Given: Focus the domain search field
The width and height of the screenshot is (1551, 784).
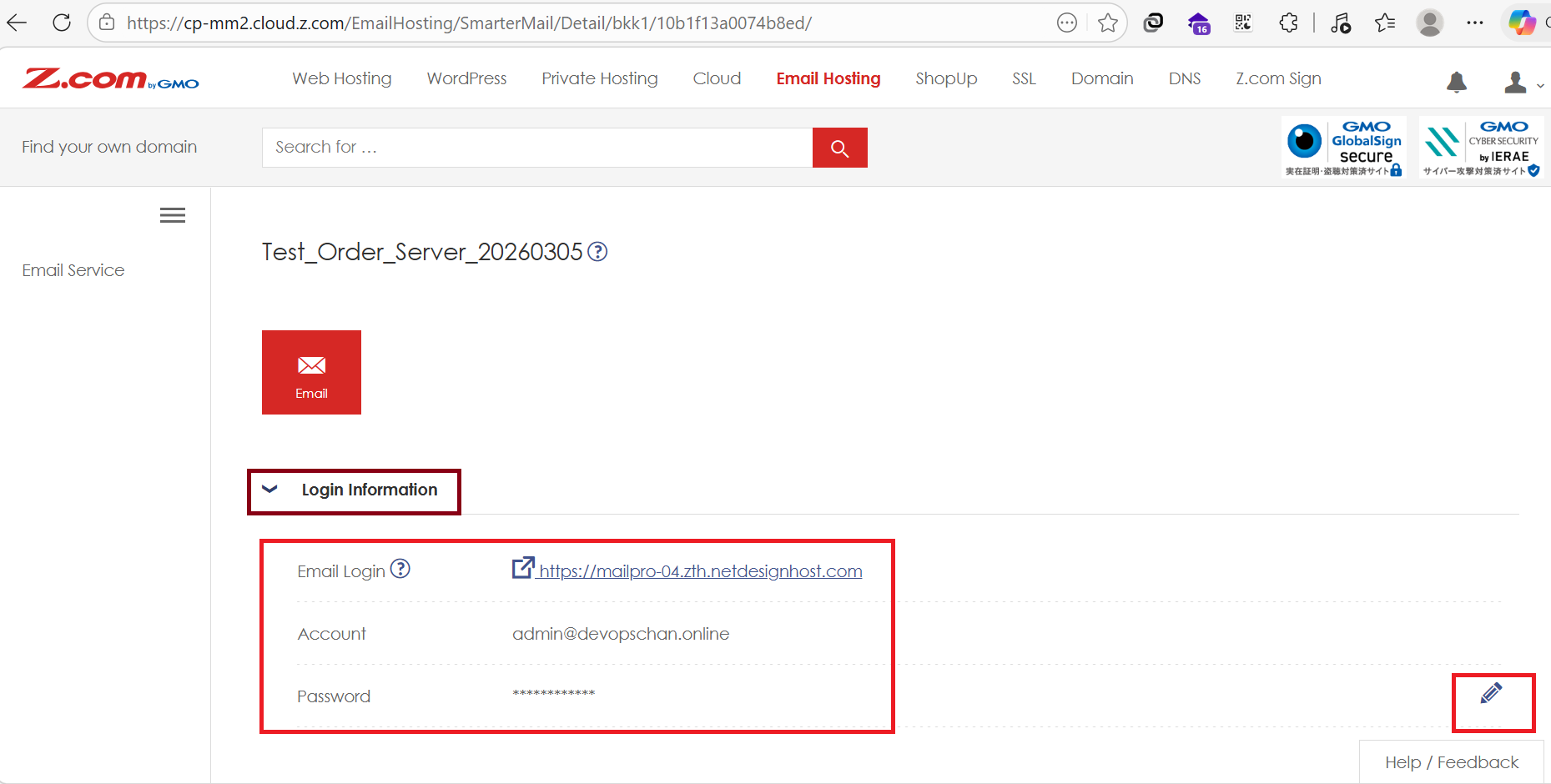Looking at the screenshot, I should (x=537, y=148).
